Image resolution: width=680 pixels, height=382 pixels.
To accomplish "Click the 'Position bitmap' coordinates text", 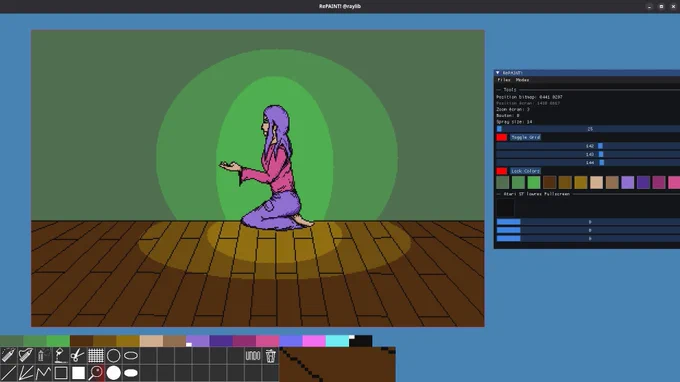I will (530, 97).
